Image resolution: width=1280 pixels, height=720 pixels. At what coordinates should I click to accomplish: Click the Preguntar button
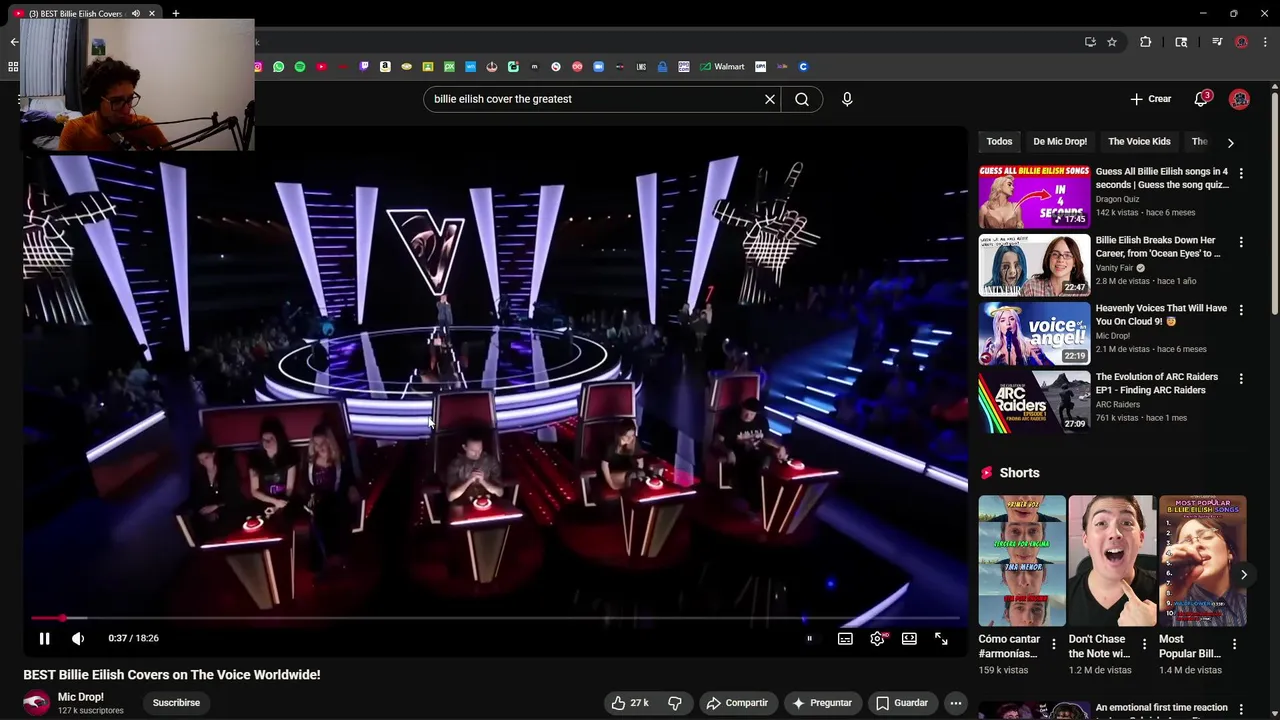(821, 703)
